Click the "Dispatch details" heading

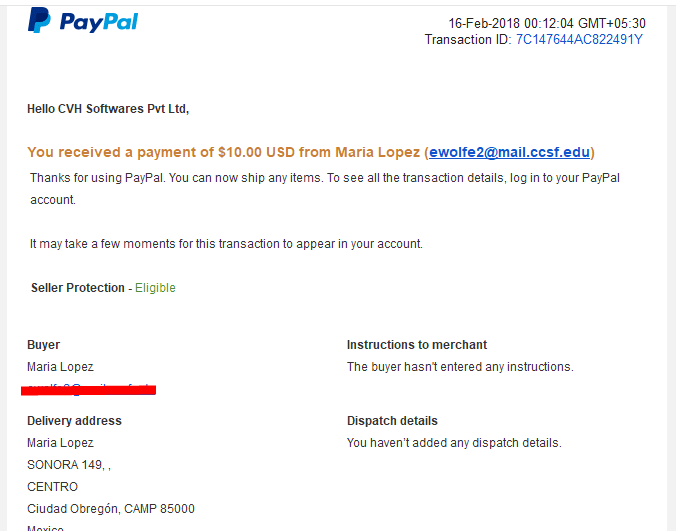[392, 421]
